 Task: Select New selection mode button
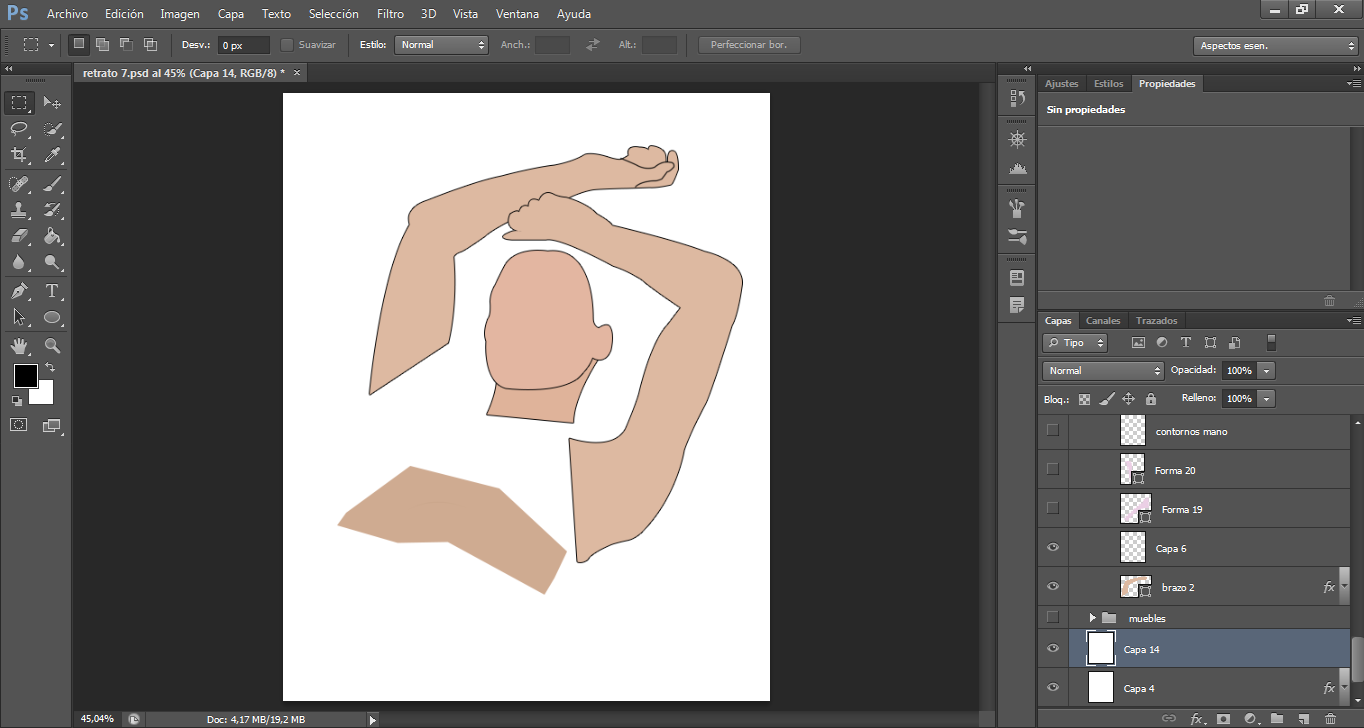point(78,45)
